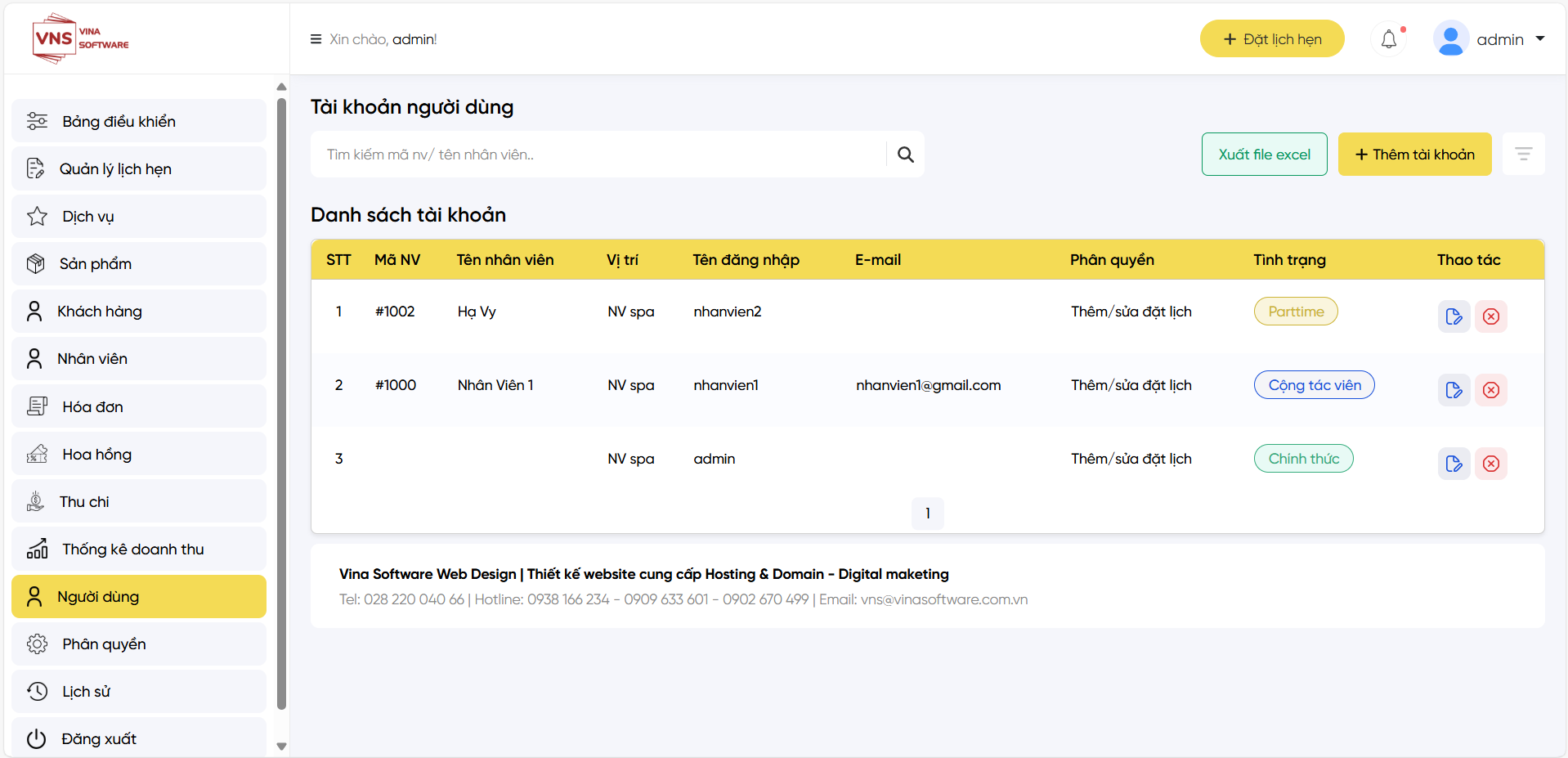
Task: Click the search magnifier icon
Action: [905, 155]
